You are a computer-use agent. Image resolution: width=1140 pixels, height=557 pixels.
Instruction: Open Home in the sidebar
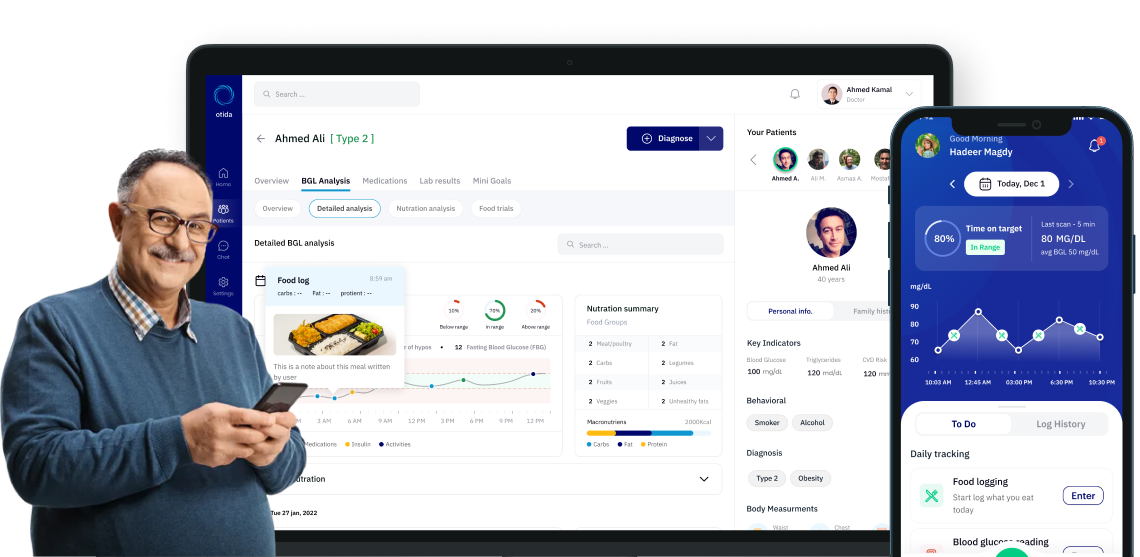point(223,177)
